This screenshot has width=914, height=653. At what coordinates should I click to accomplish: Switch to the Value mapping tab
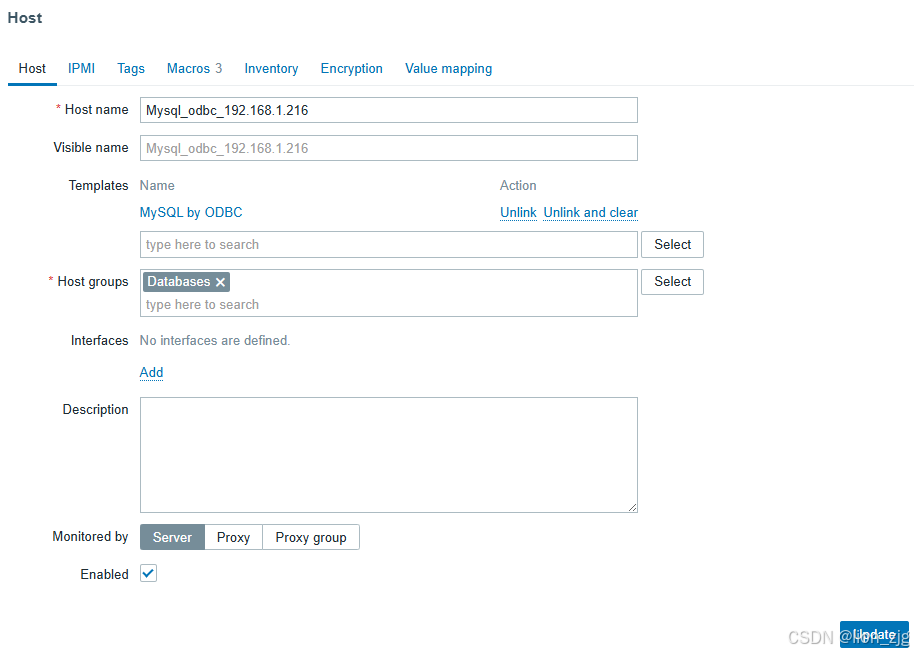(448, 68)
